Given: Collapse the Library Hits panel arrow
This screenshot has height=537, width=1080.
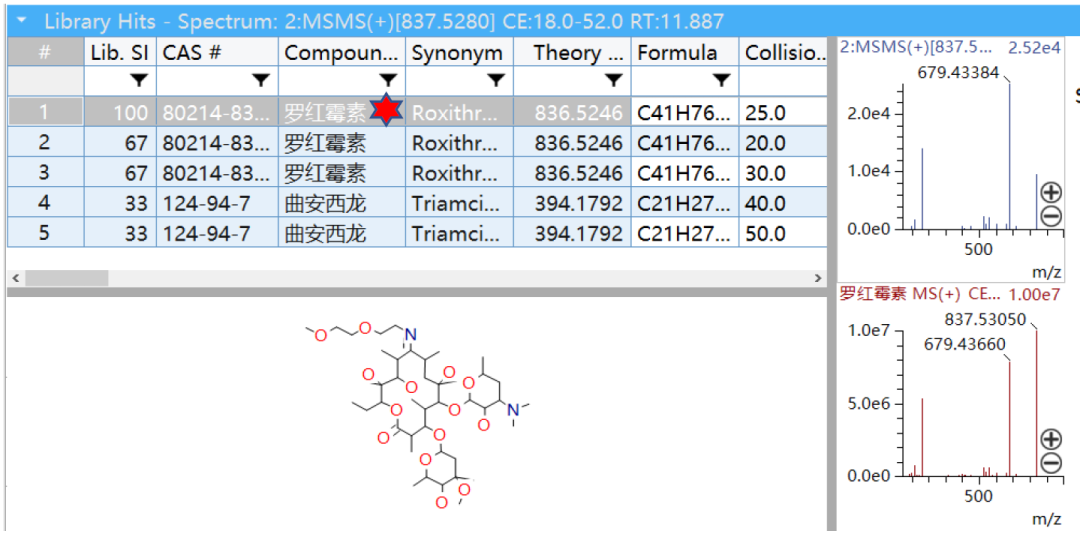Looking at the screenshot, I should (x=22, y=21).
